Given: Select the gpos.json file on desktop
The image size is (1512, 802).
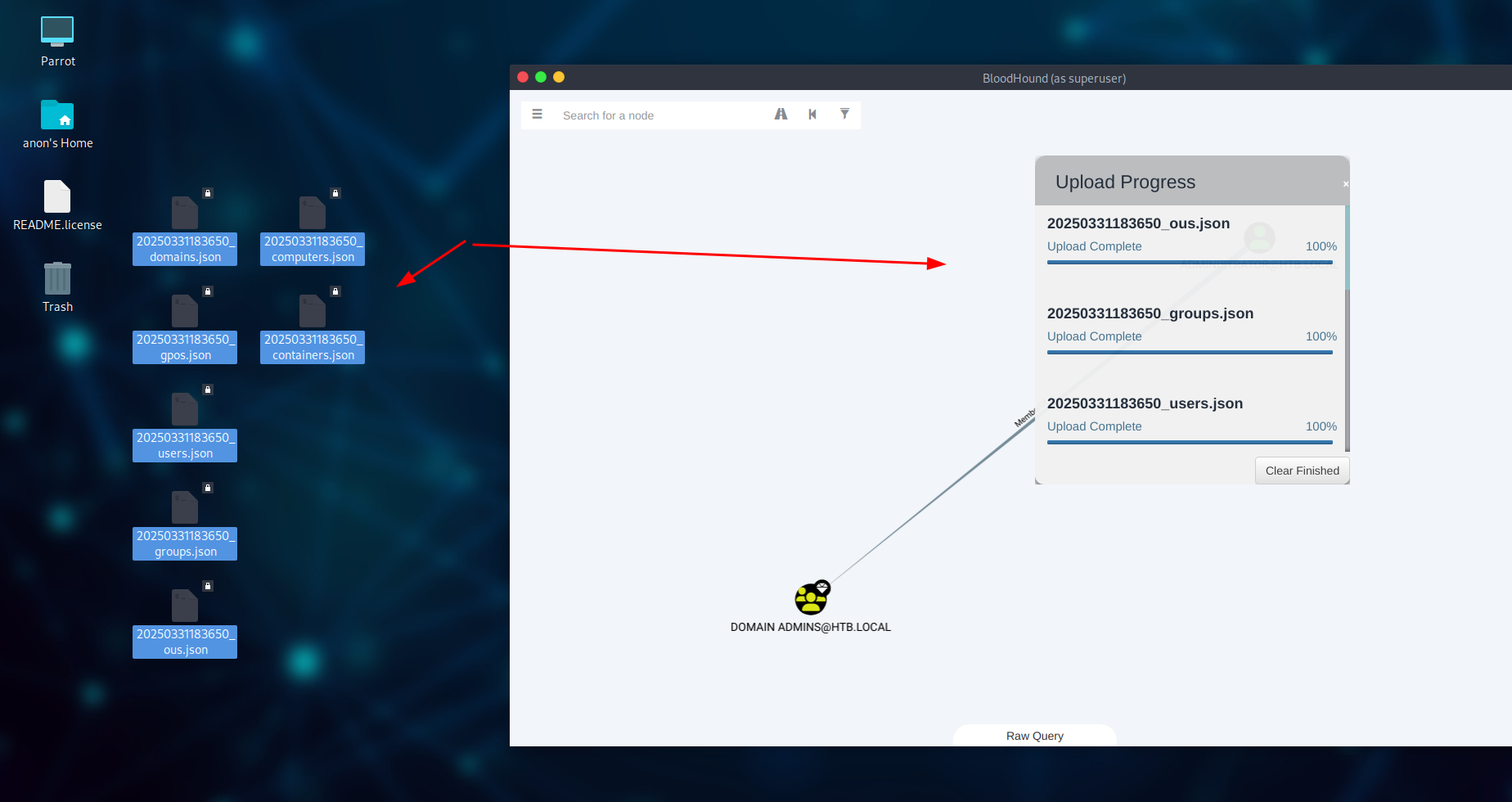Looking at the screenshot, I should [x=185, y=312].
